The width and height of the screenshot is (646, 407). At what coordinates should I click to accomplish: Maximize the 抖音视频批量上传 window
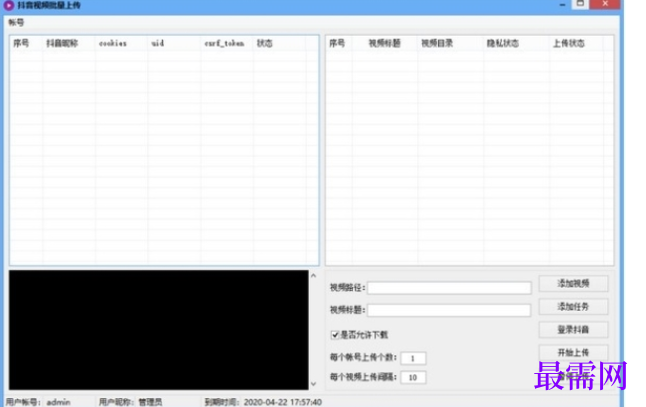click(580, 4)
